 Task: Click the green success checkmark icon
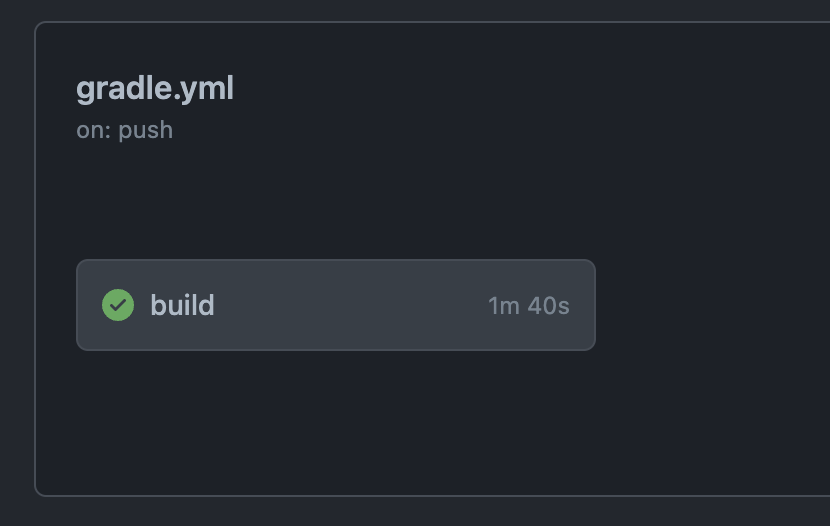[x=118, y=305]
